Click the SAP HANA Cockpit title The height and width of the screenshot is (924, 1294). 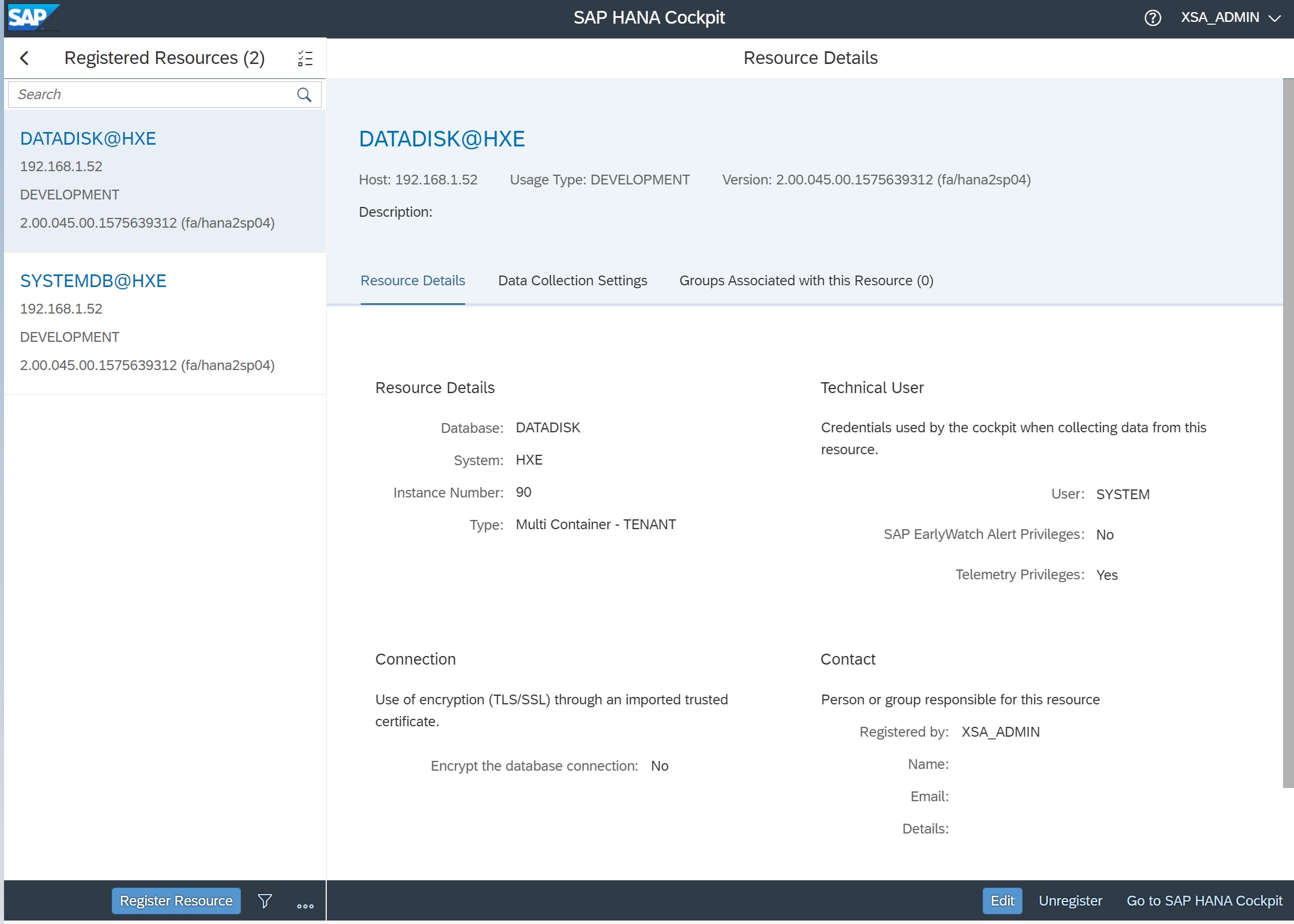pyautogui.click(x=649, y=18)
